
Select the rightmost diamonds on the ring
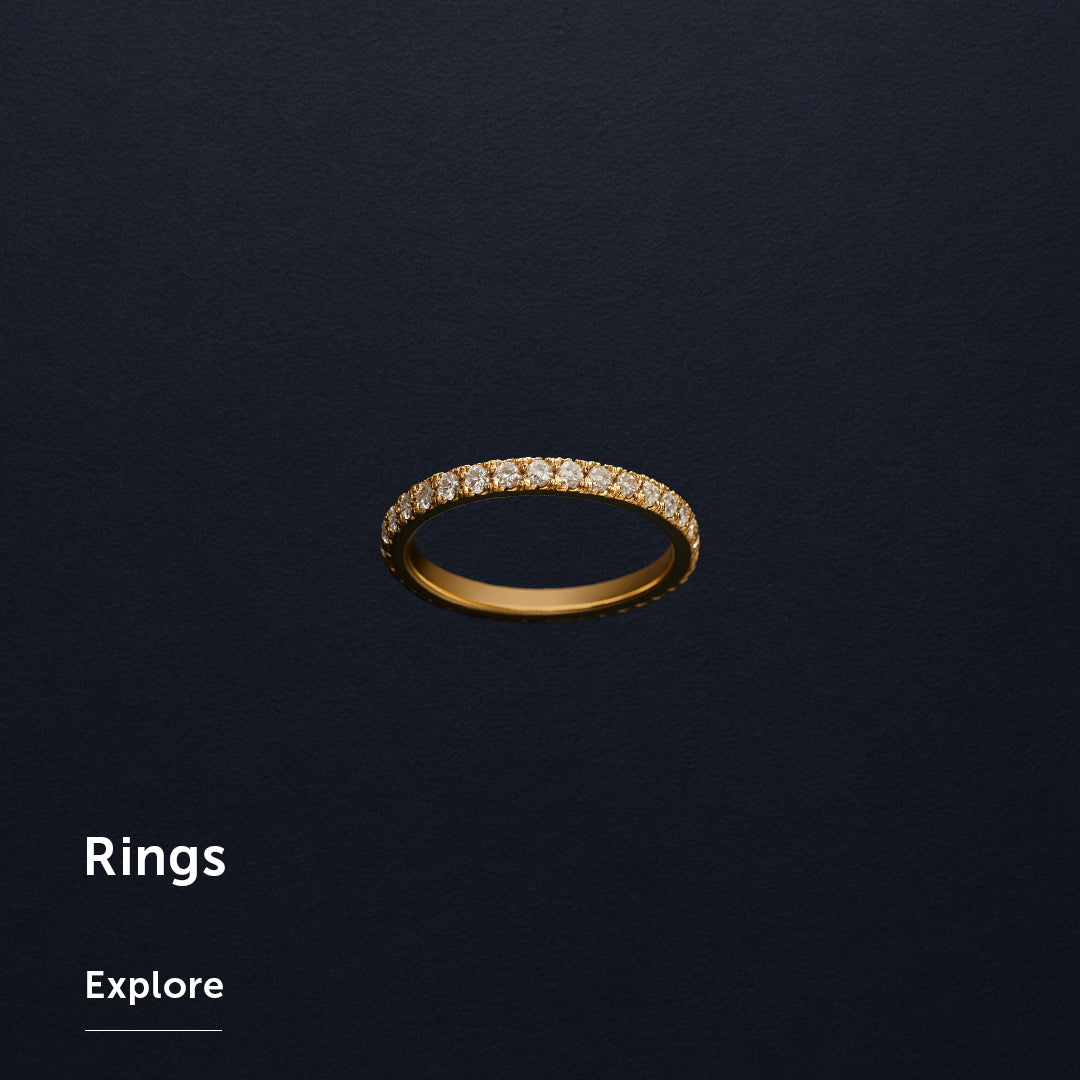click(x=689, y=523)
